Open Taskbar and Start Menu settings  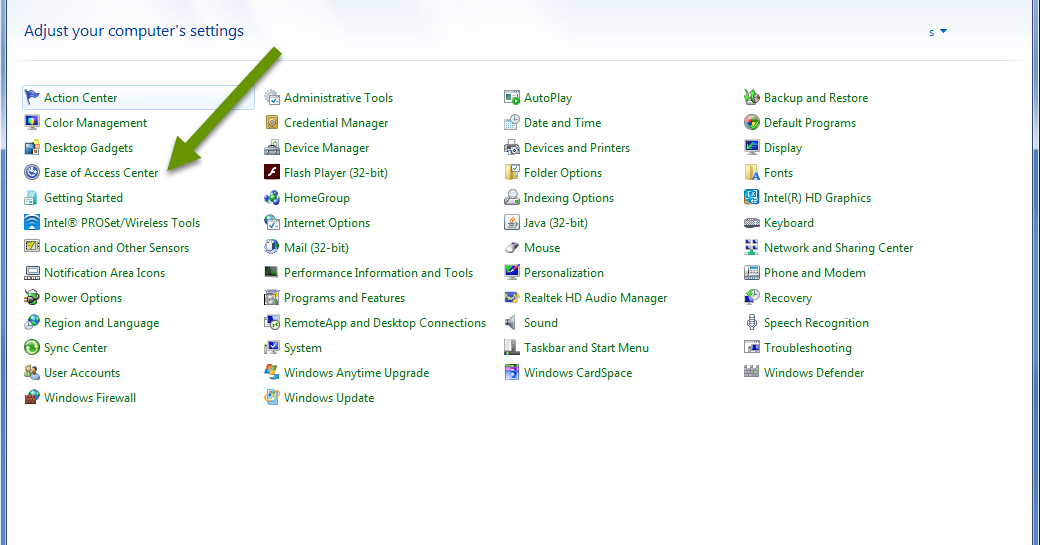tap(586, 347)
